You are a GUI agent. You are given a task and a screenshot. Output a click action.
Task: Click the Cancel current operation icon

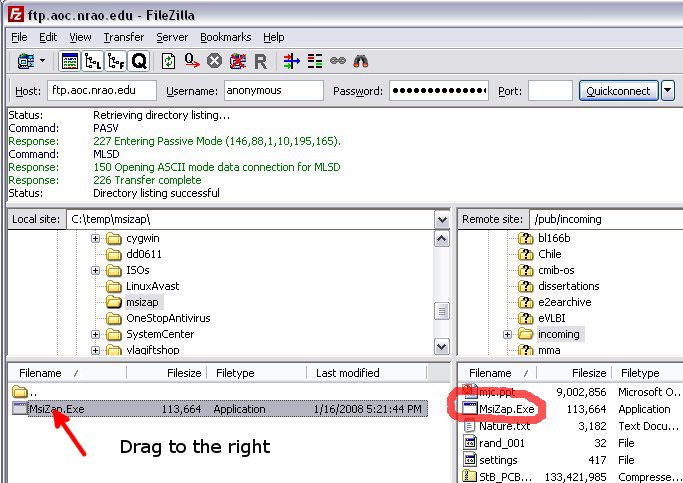(x=214, y=61)
